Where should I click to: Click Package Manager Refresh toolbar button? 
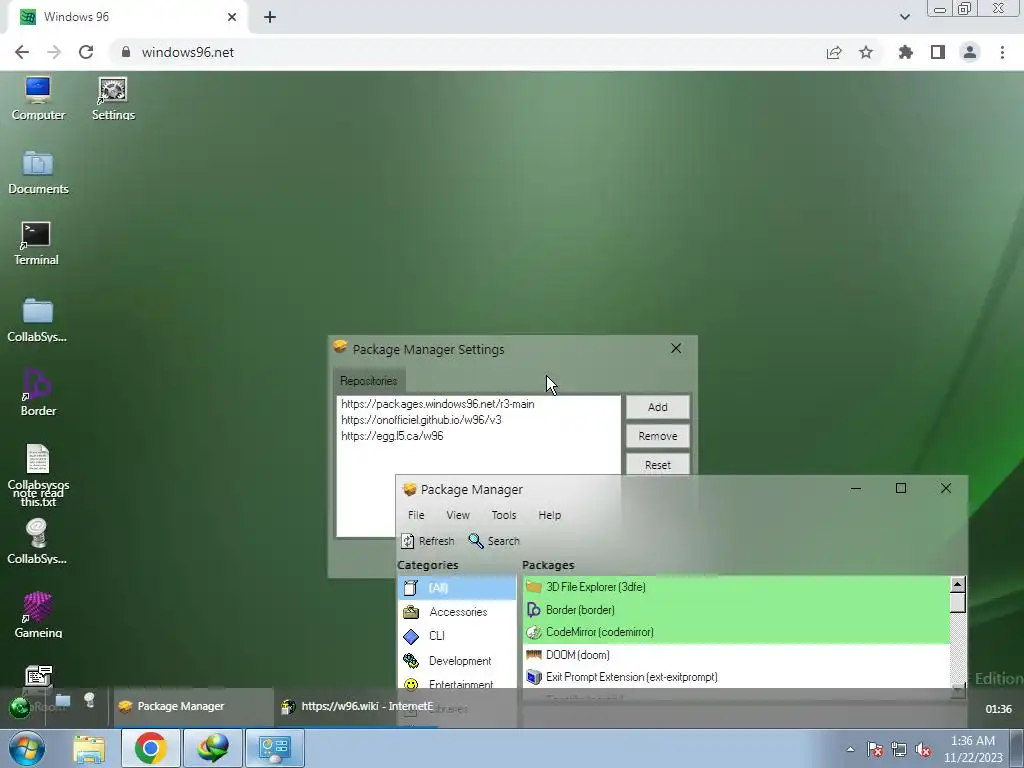[x=428, y=541]
